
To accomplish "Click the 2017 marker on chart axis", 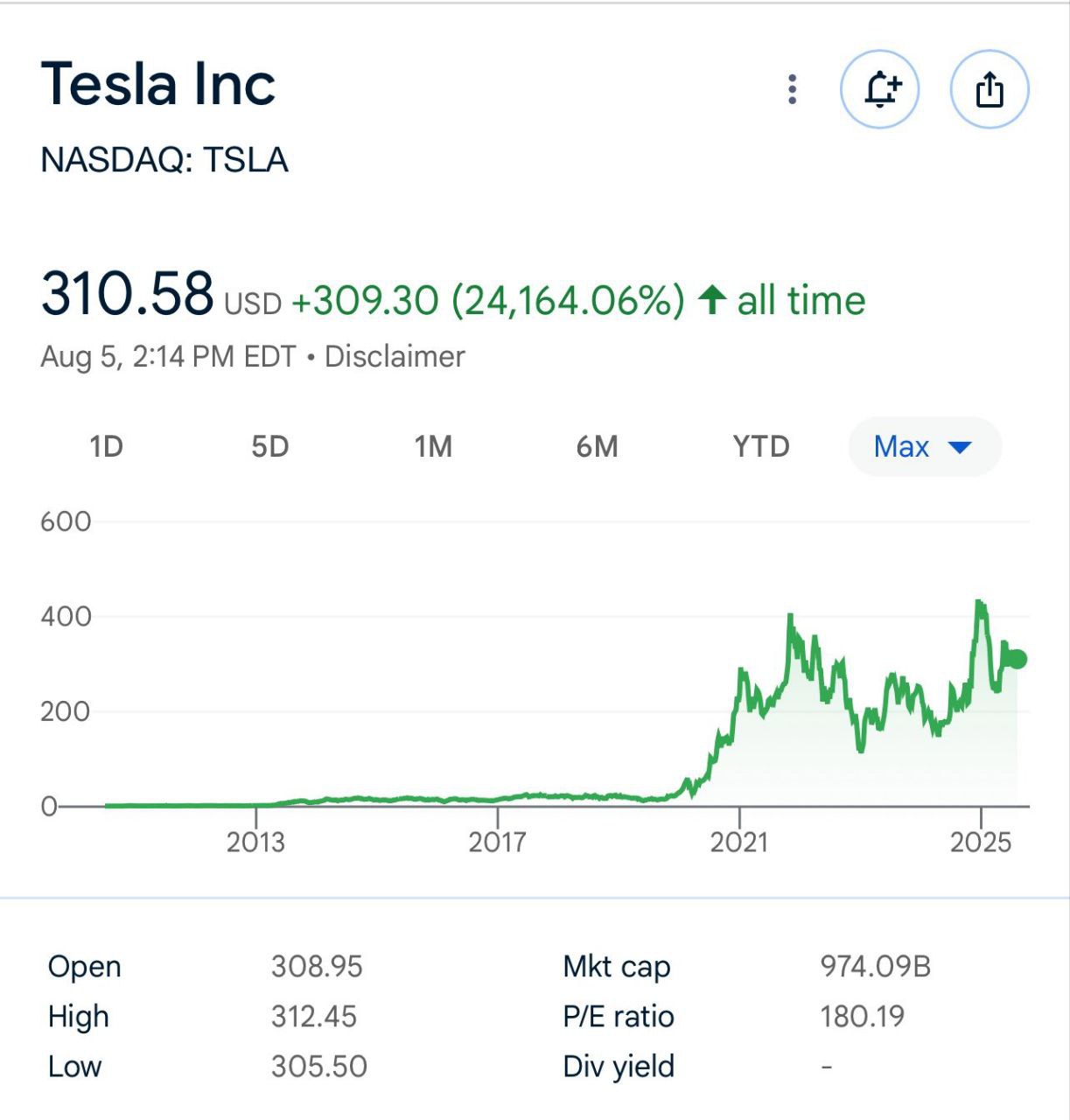I will [x=497, y=842].
